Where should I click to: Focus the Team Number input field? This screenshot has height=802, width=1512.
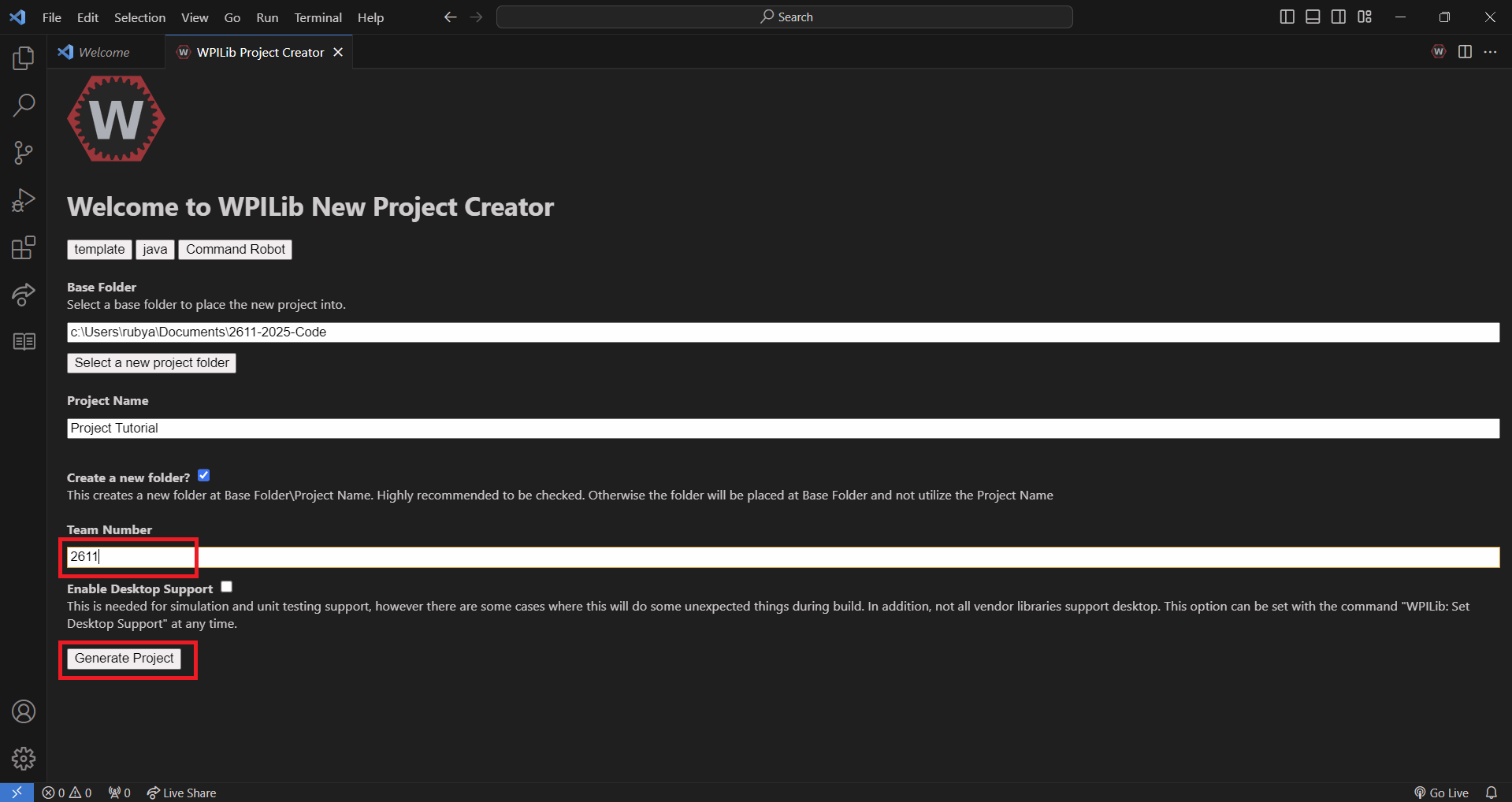tap(783, 557)
